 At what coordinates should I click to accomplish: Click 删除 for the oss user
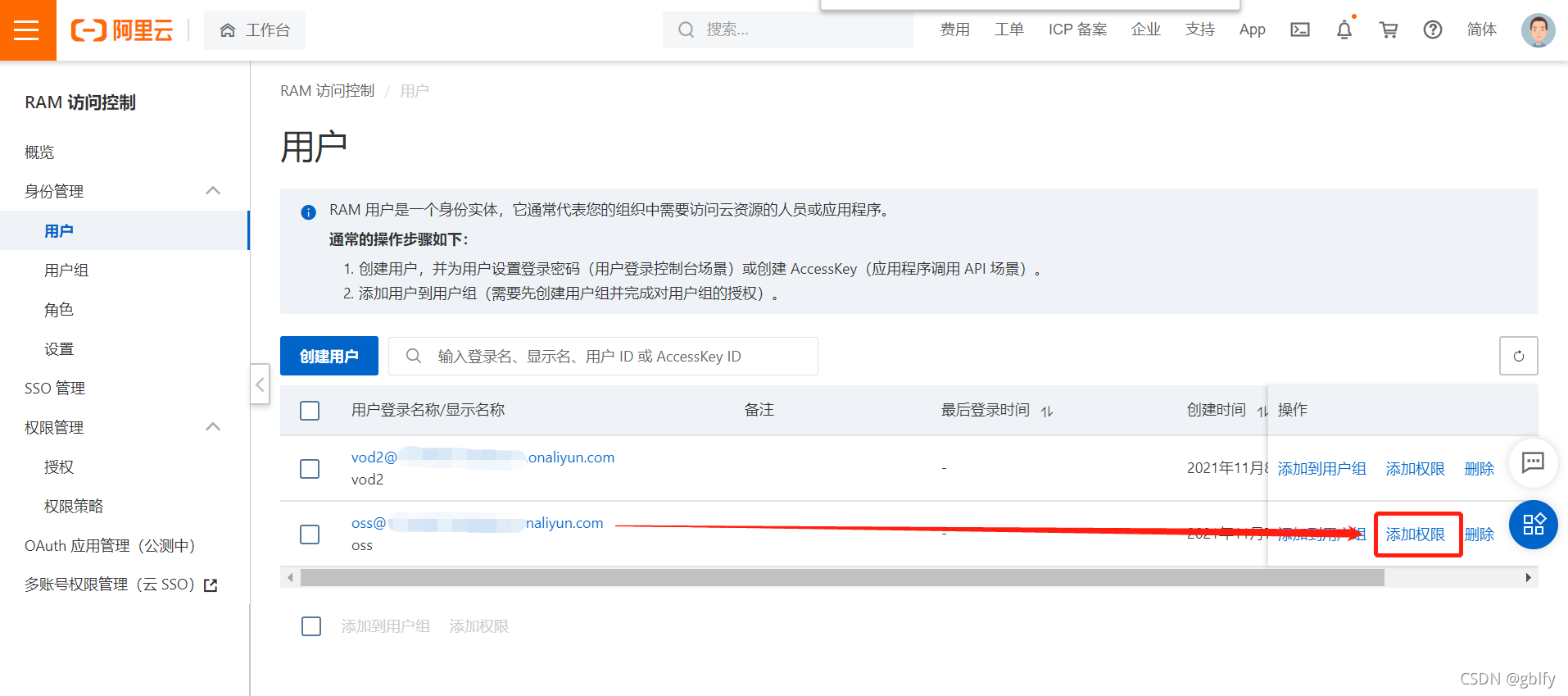tap(1479, 535)
